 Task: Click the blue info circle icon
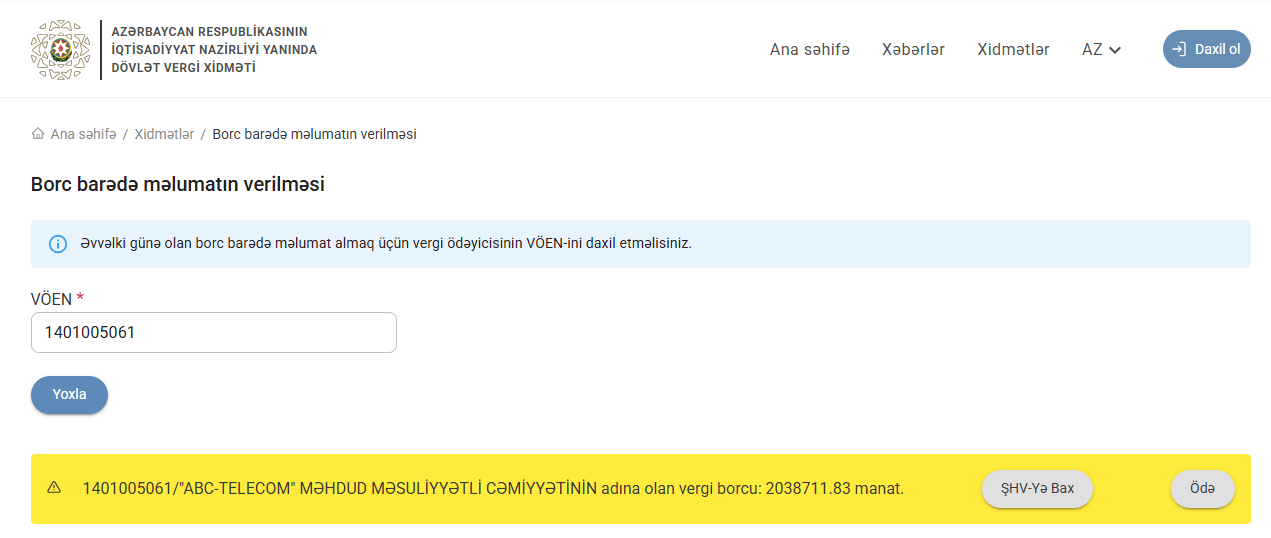[58, 244]
